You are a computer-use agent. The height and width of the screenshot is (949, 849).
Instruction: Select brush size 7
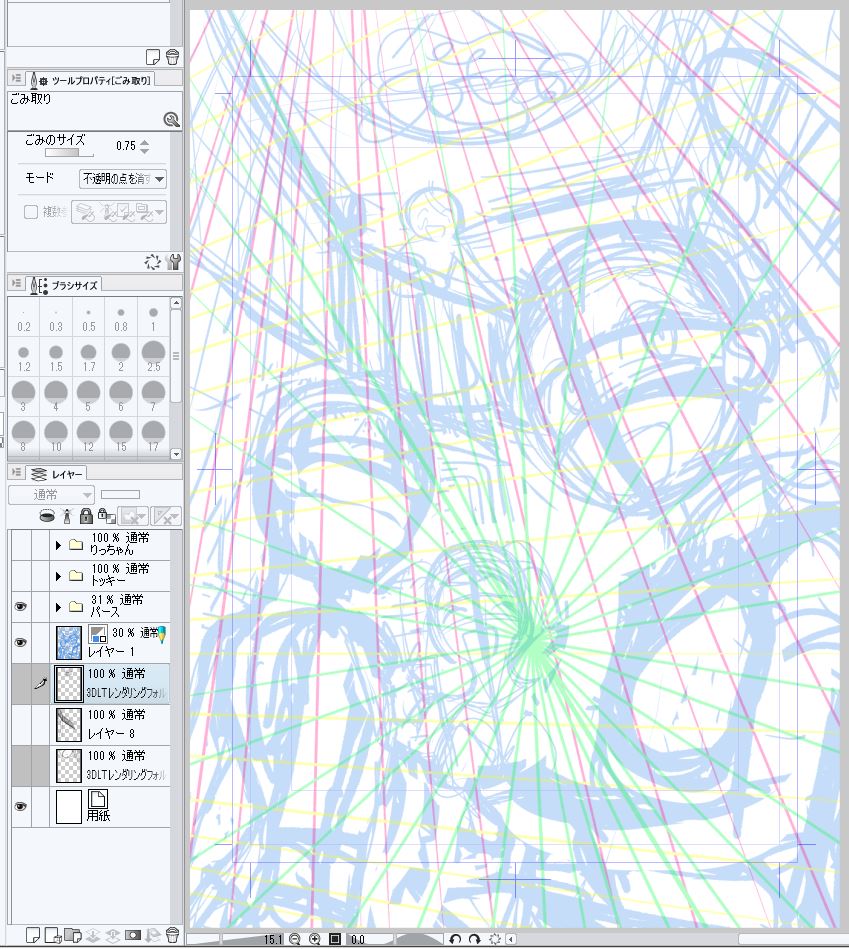[153, 397]
